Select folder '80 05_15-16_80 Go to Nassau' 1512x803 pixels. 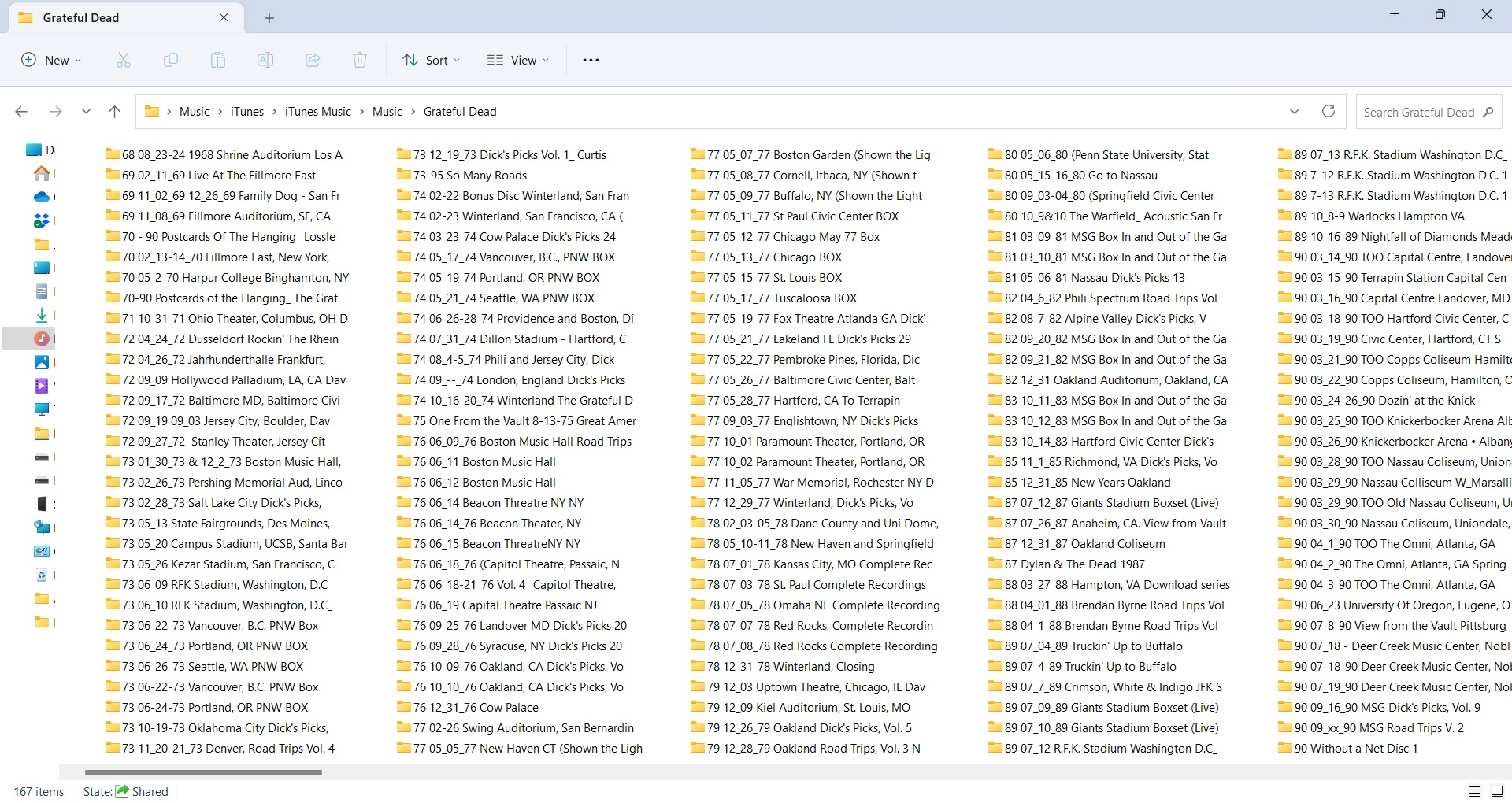point(1073,175)
